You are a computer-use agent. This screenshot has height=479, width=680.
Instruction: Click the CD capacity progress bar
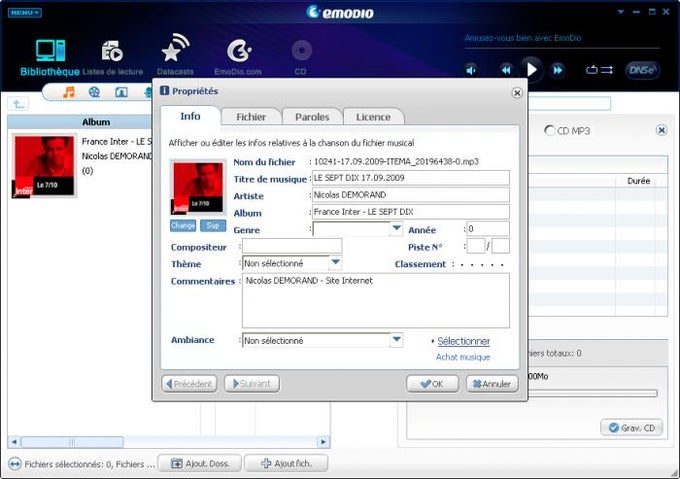point(592,393)
